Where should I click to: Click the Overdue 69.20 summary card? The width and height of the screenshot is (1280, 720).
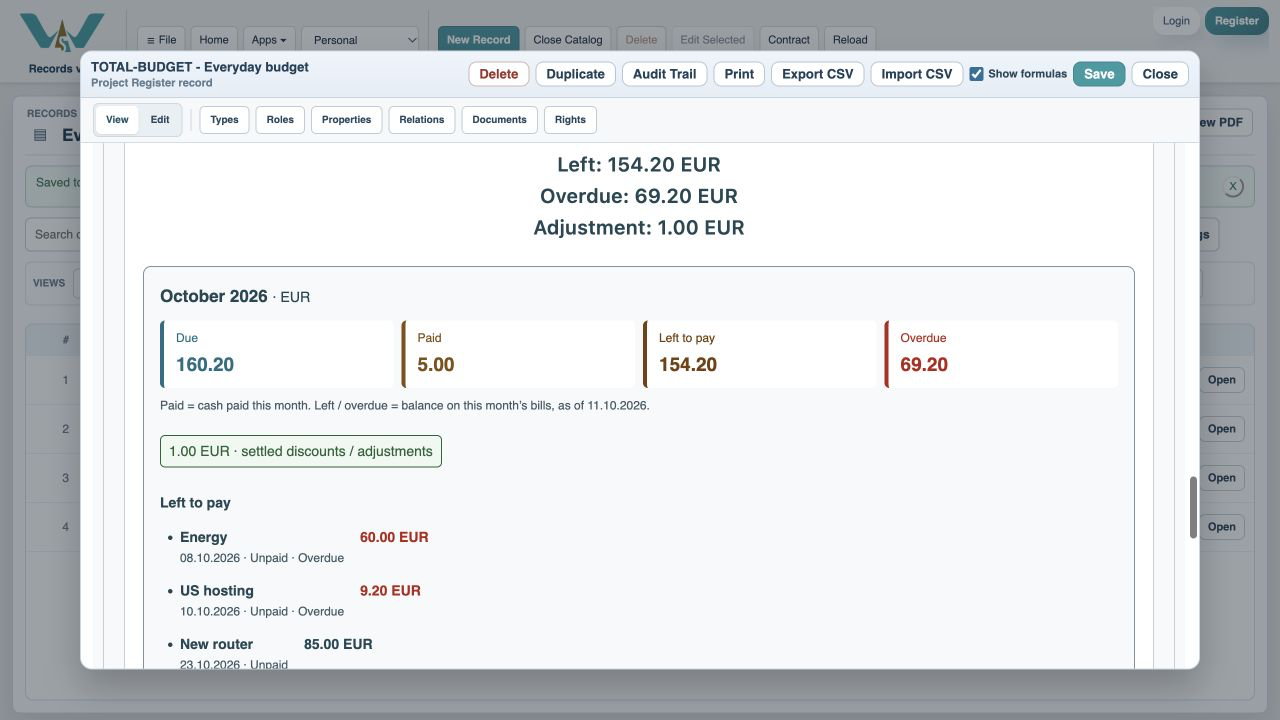click(1001, 354)
